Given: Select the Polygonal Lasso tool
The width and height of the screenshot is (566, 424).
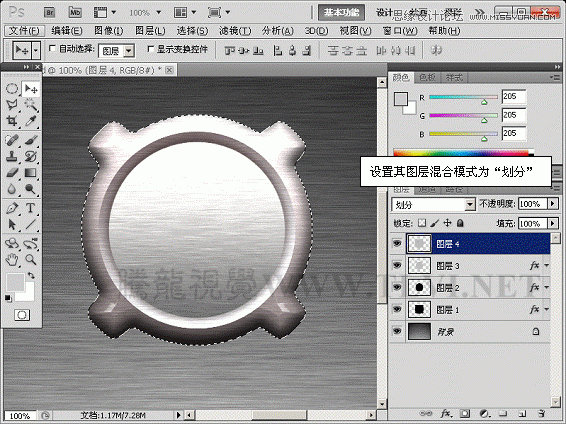Looking at the screenshot, I should (x=12, y=105).
